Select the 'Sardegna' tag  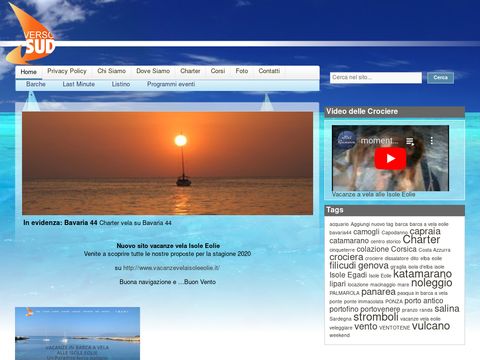[x=340, y=319]
